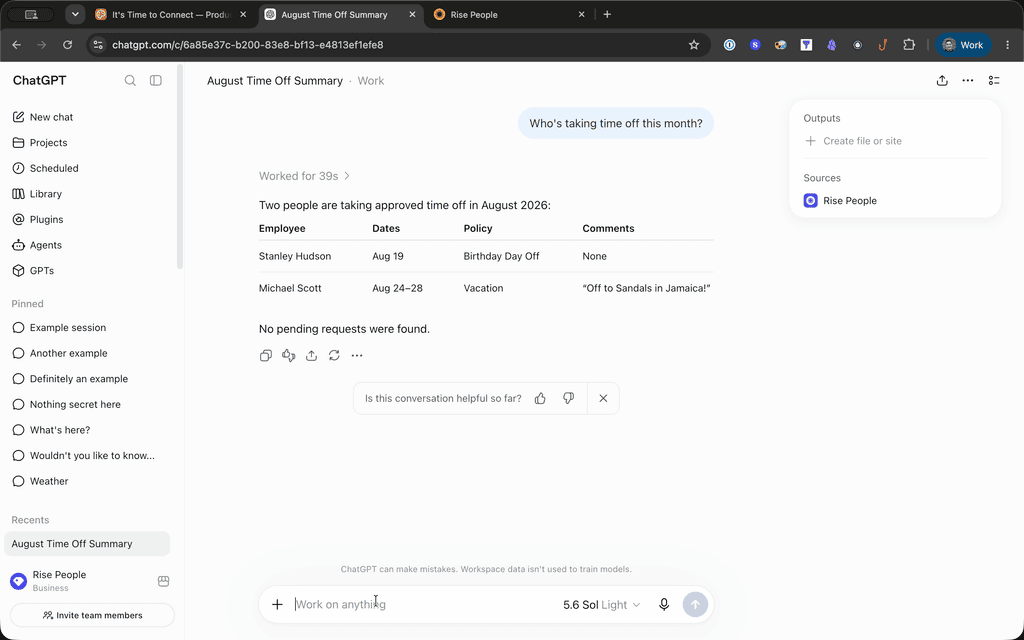Image resolution: width=1024 pixels, height=640 pixels.
Task: Open the Work profile menu
Action: (963, 44)
